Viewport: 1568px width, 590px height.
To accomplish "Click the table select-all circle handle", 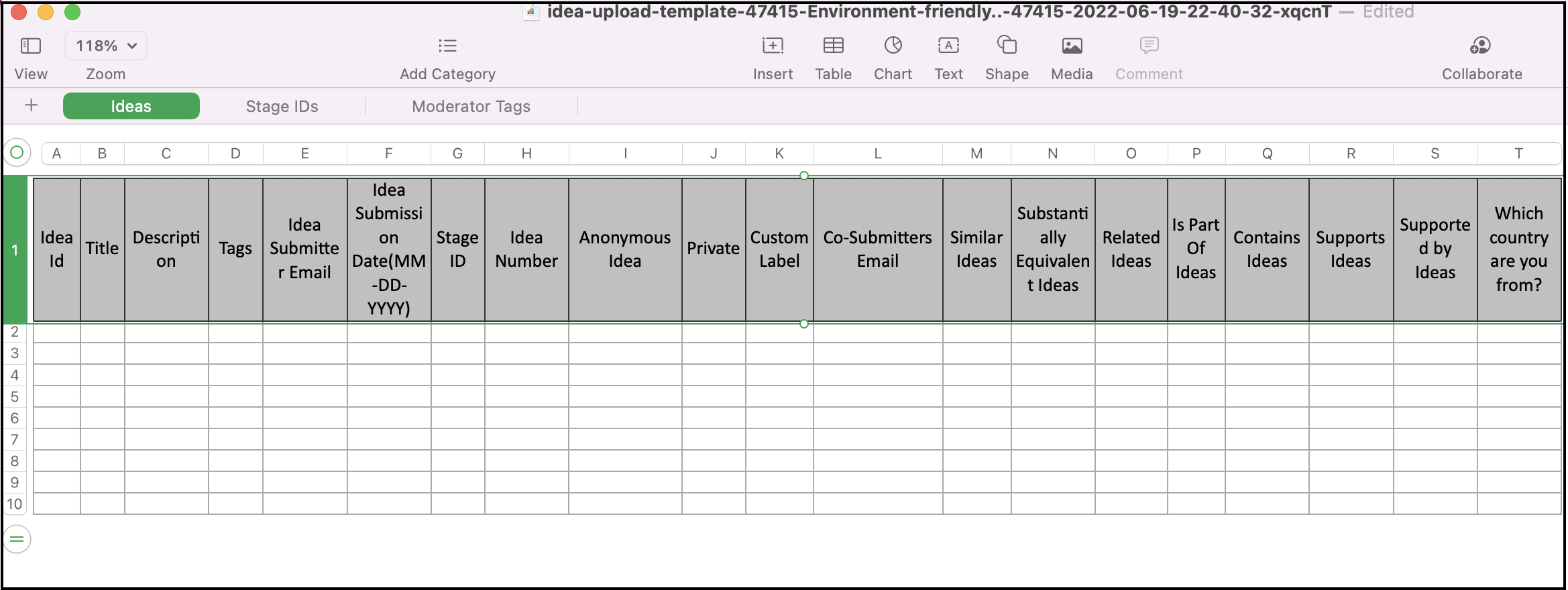I will (17, 153).
